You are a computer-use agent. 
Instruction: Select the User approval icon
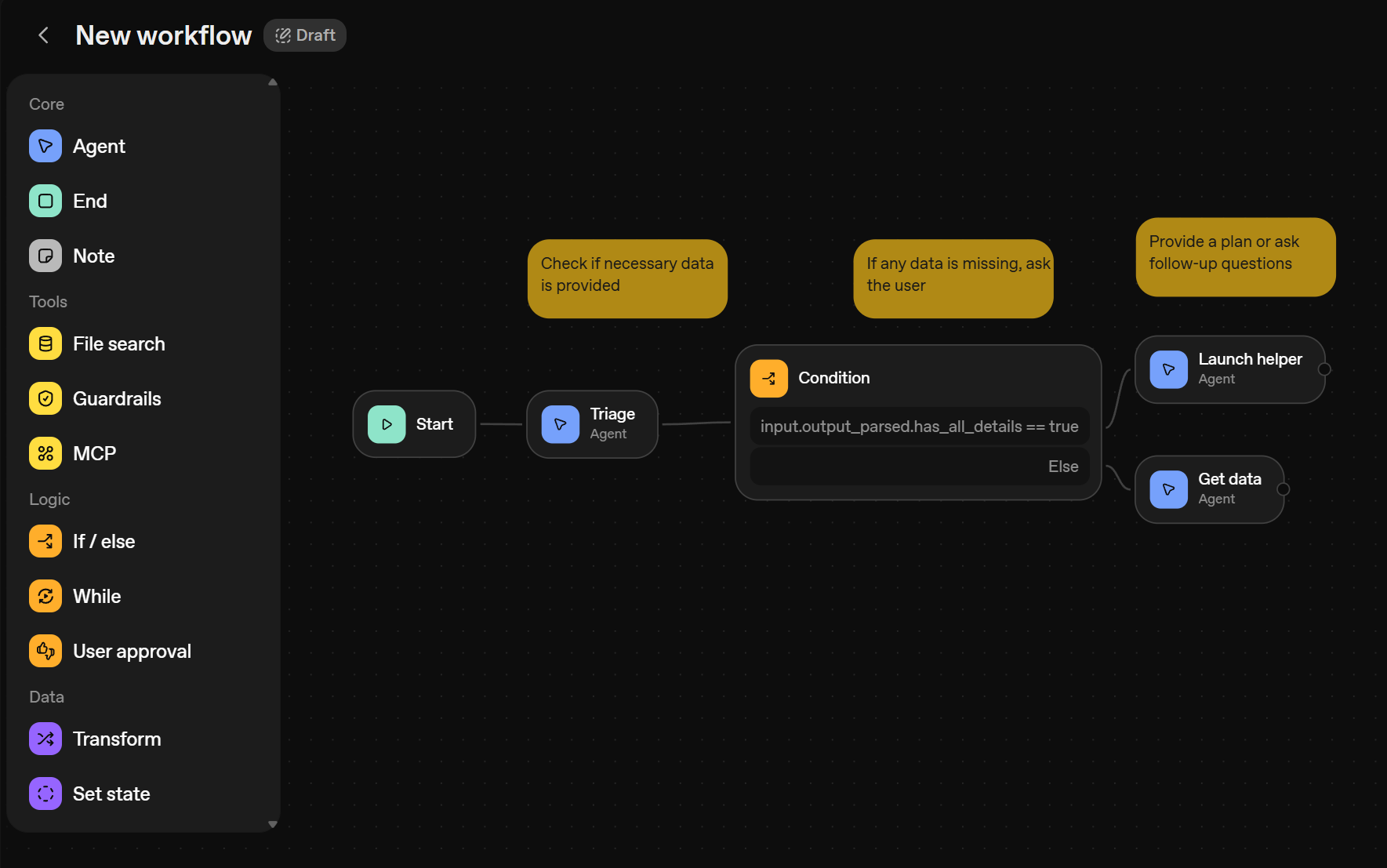(45, 652)
